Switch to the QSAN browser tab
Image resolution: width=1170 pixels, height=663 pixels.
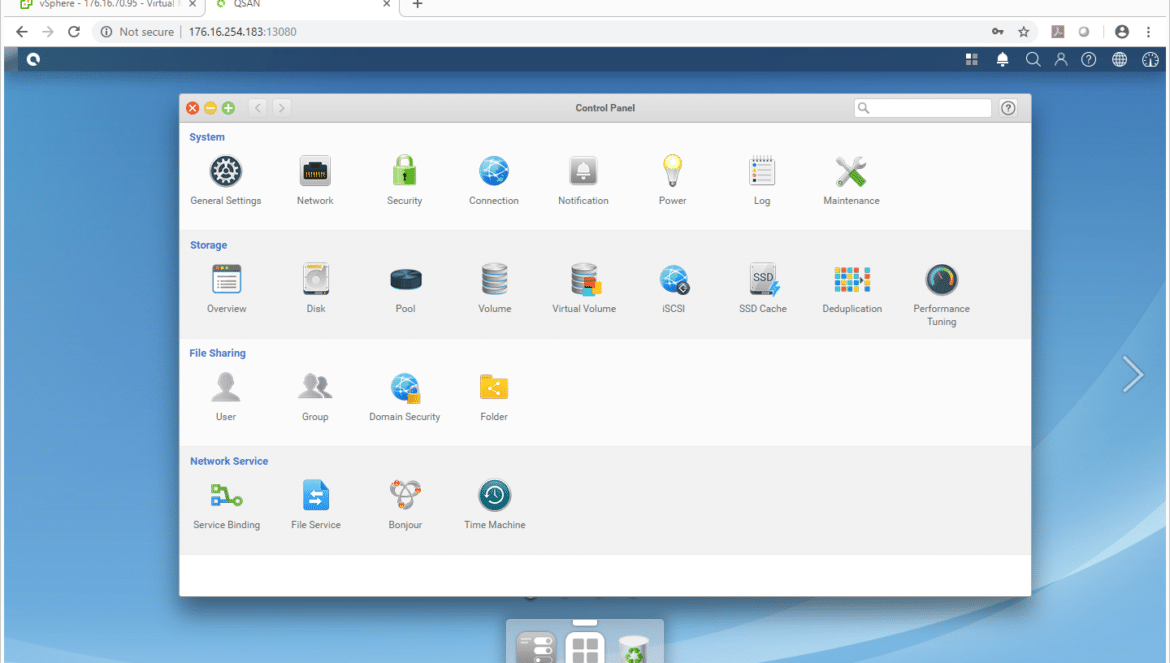(x=302, y=5)
